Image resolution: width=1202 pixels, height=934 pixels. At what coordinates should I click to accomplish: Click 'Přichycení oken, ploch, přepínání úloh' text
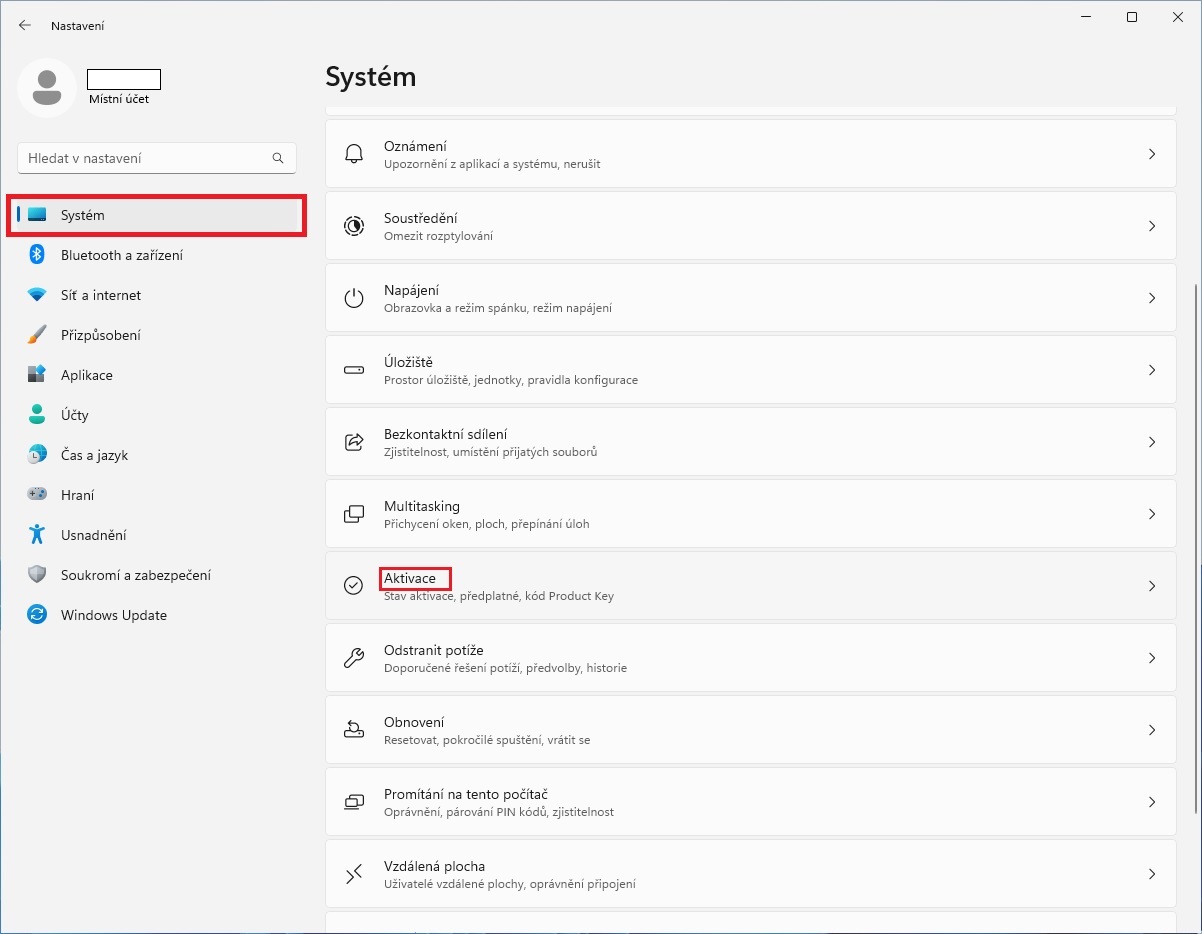487,524
